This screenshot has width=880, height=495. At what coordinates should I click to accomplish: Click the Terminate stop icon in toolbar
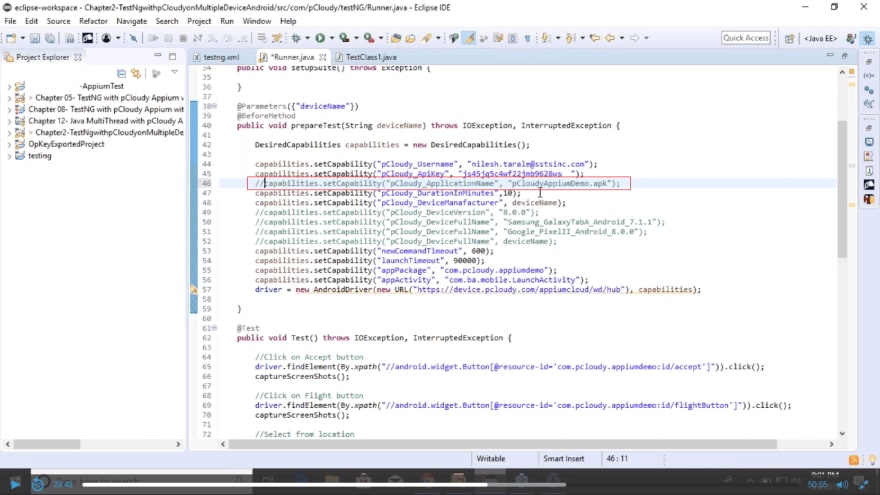pyautogui.click(x=183, y=38)
